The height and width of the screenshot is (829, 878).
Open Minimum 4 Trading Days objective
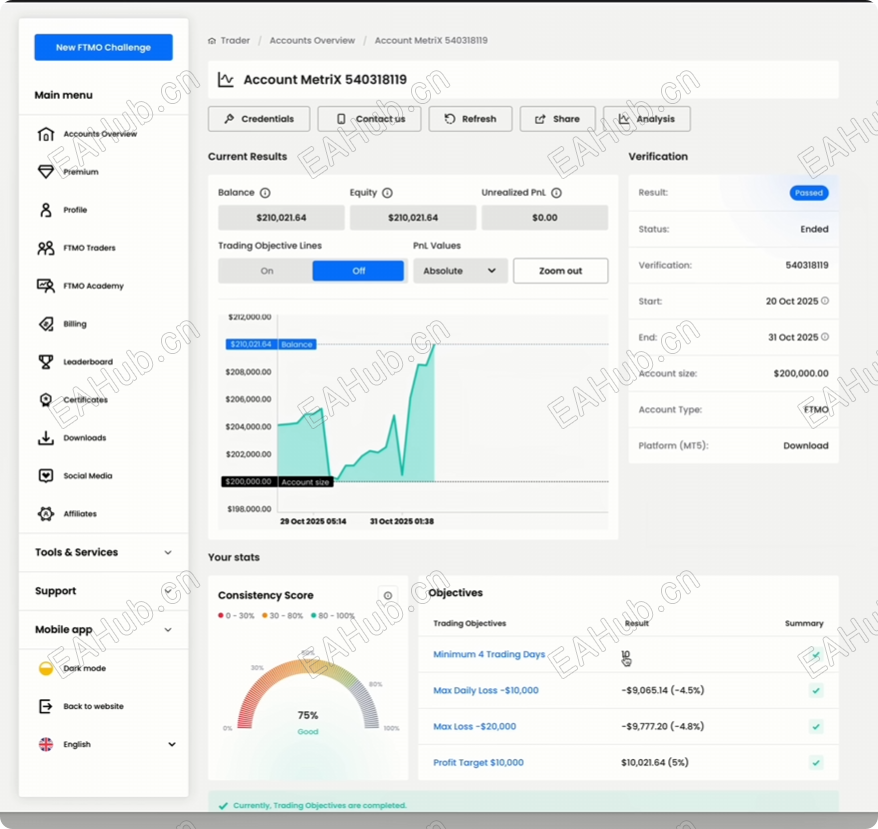point(489,654)
